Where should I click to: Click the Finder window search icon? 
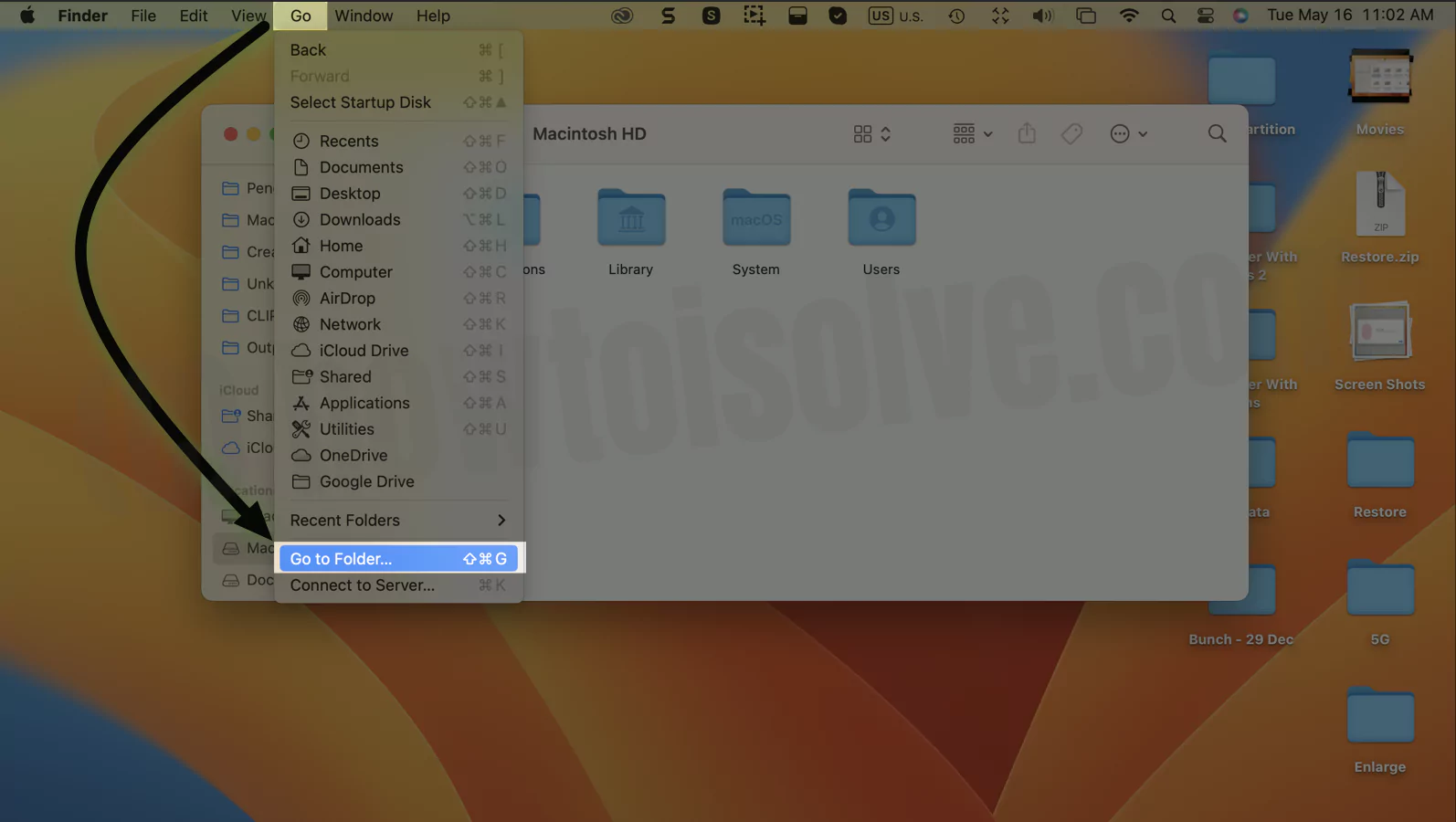[1217, 134]
